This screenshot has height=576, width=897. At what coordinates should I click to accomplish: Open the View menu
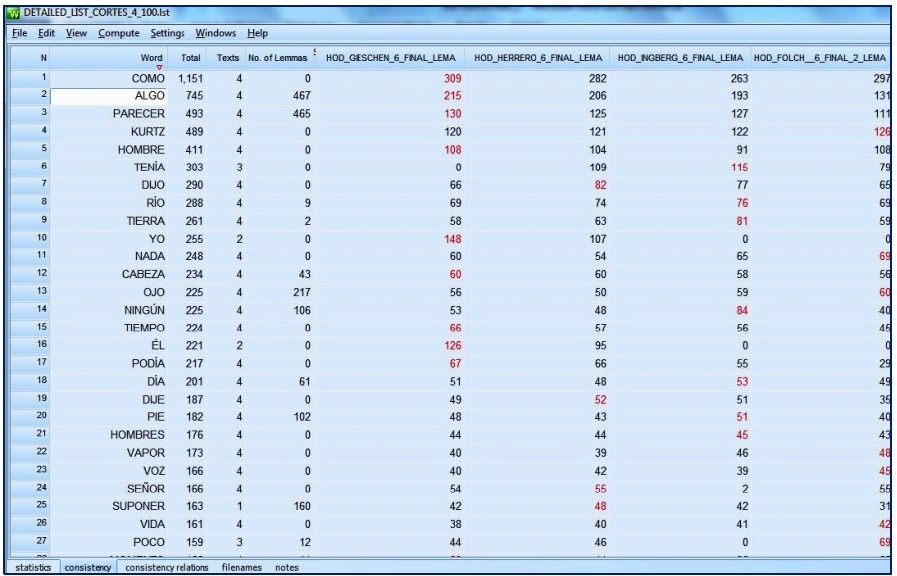click(x=76, y=34)
